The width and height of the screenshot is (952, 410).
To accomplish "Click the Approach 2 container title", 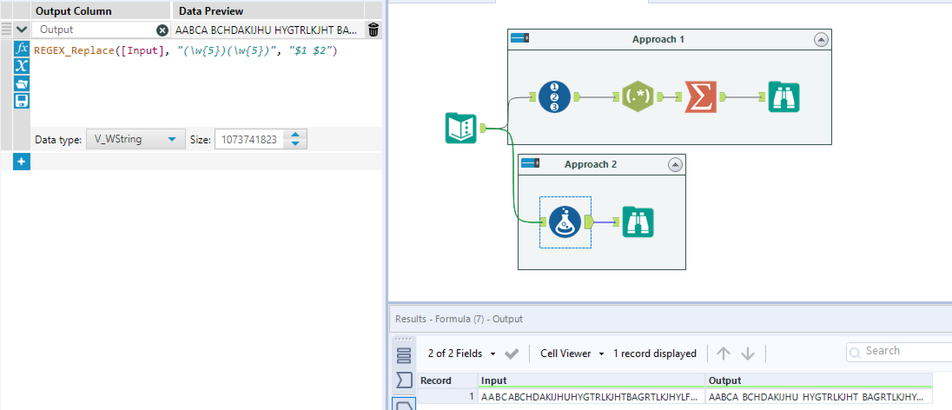I will (591, 165).
